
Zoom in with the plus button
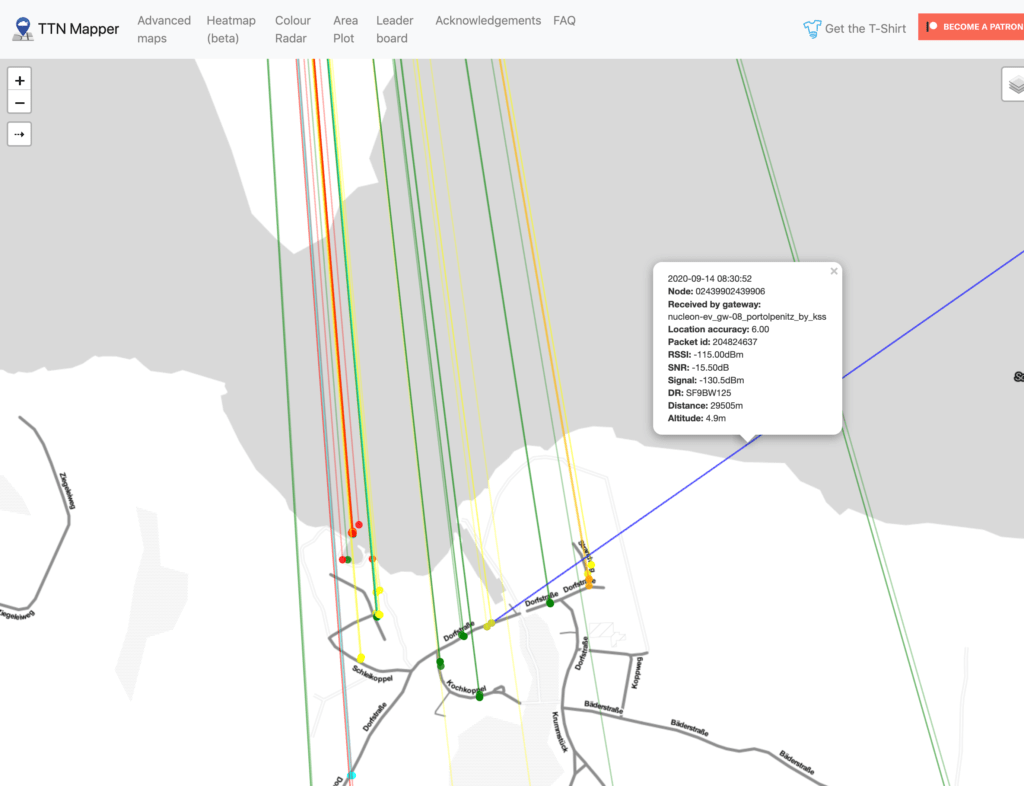tap(20, 80)
